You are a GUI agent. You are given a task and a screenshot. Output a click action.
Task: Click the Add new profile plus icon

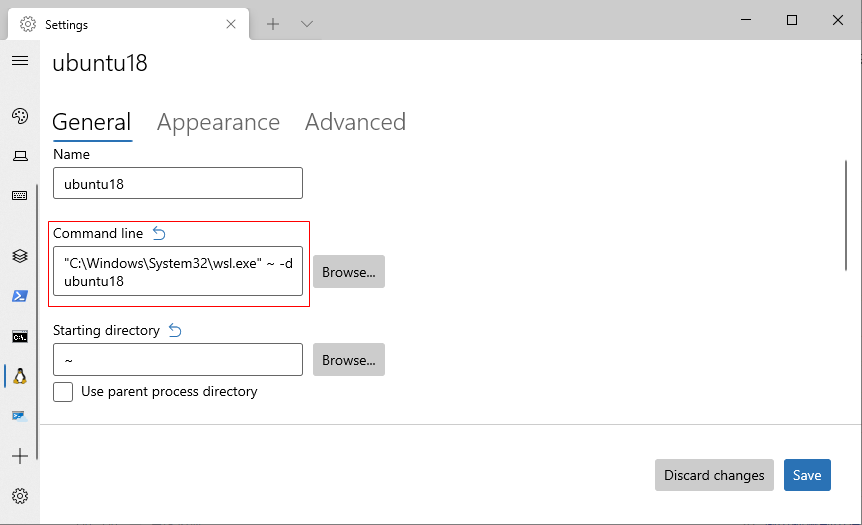click(20, 456)
